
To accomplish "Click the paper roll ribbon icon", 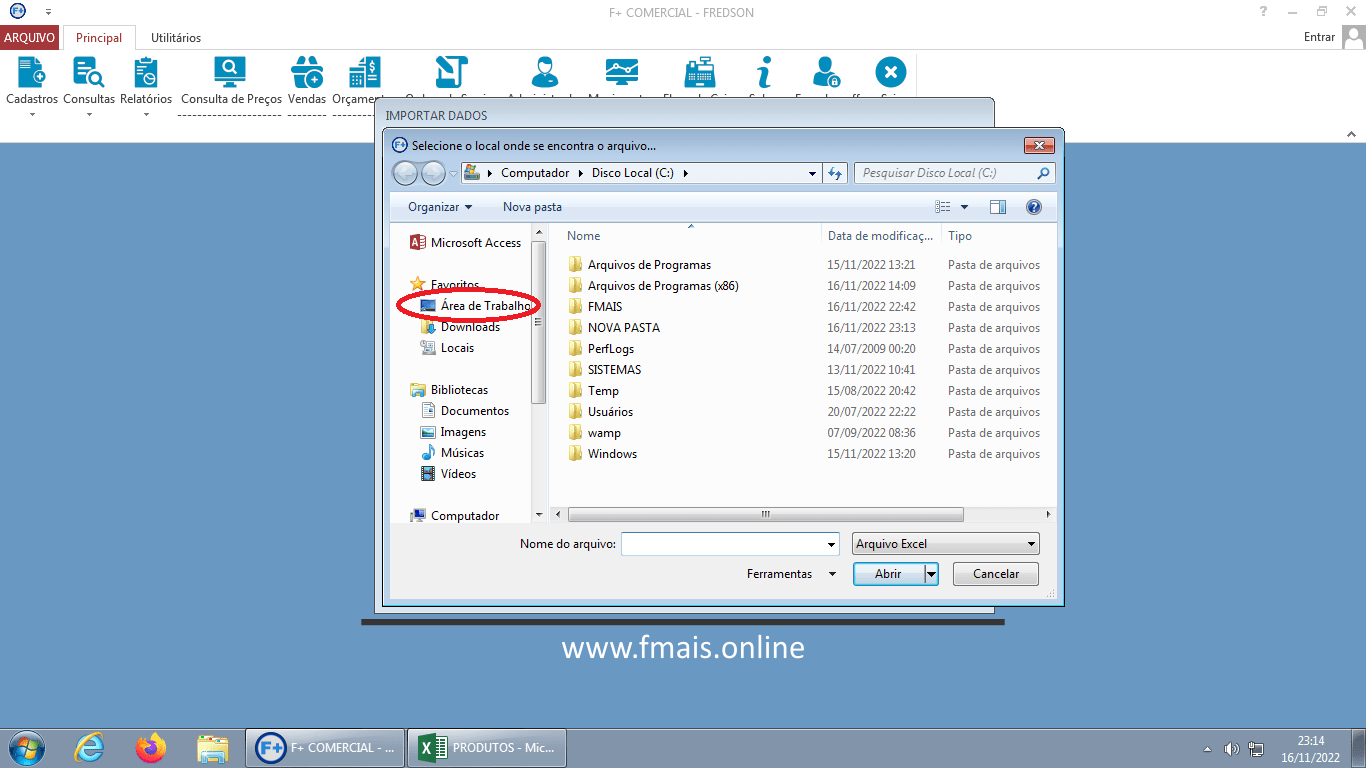I will pyautogui.click(x=452, y=73).
